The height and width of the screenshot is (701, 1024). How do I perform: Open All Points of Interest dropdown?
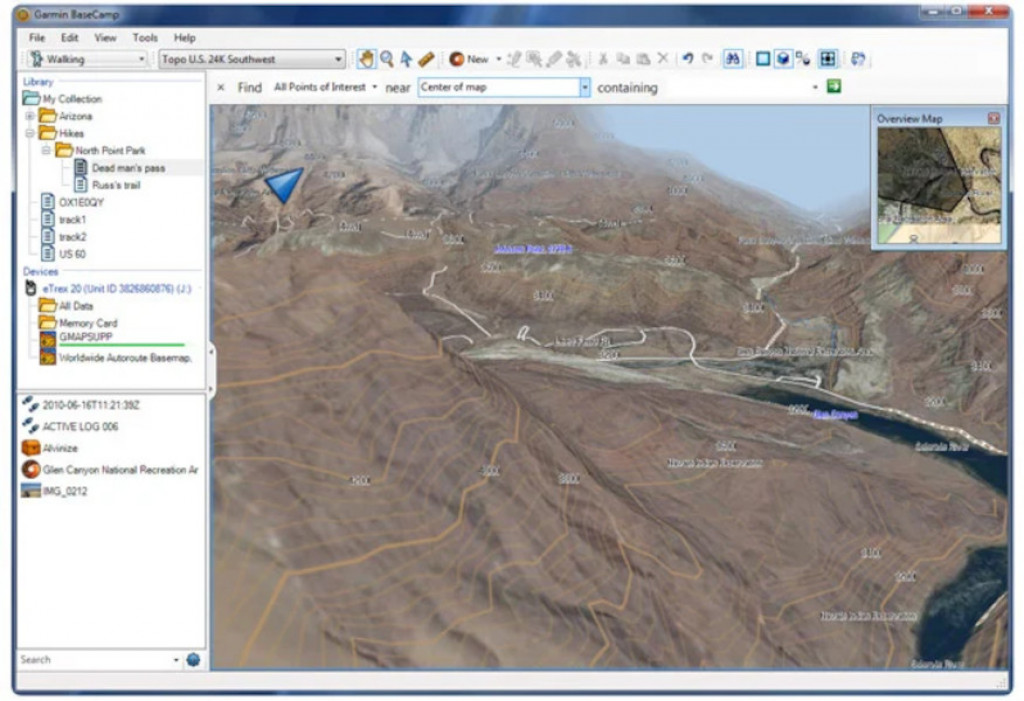325,87
